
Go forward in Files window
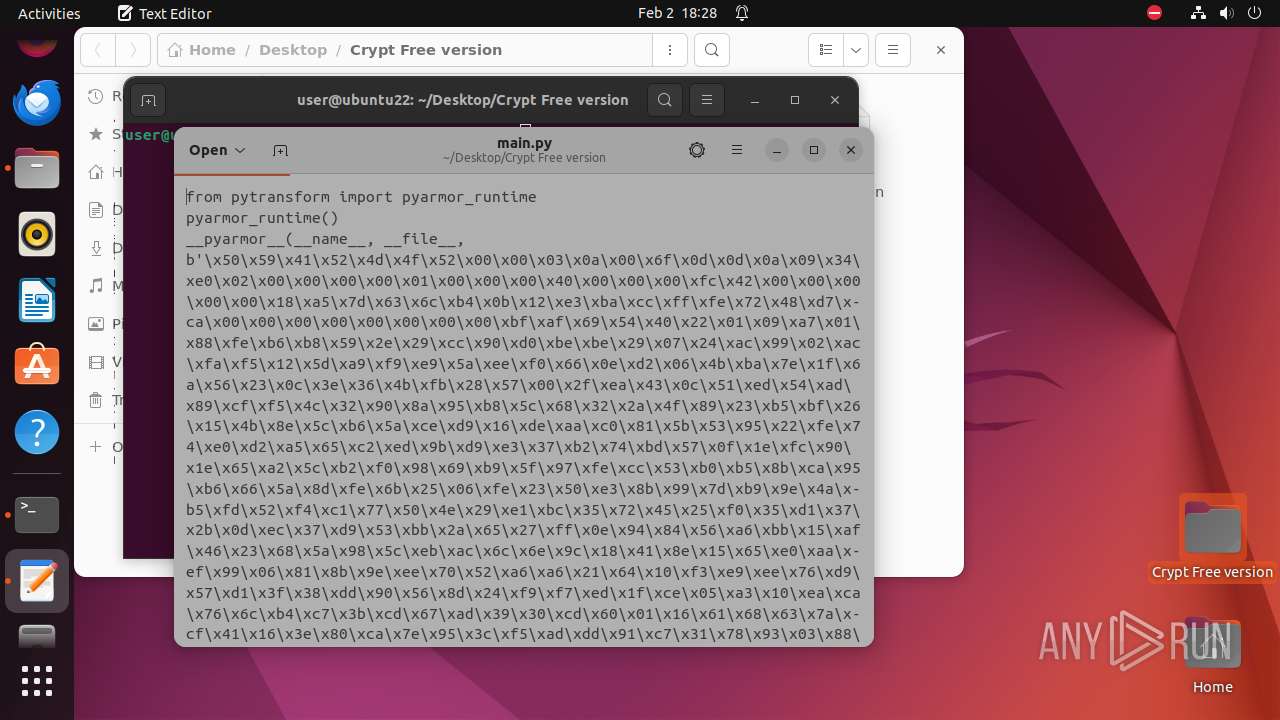pos(133,50)
